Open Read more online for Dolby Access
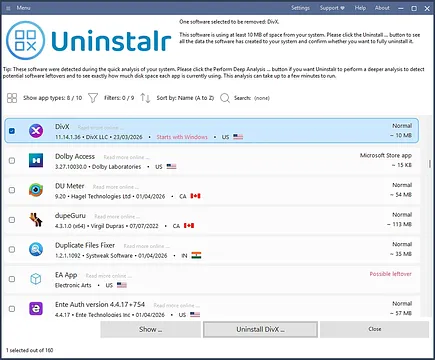435x360 pixels. pos(126,157)
